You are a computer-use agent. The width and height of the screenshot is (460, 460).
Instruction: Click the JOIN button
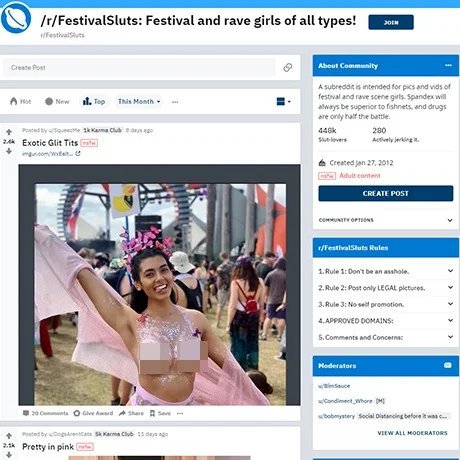pos(391,22)
